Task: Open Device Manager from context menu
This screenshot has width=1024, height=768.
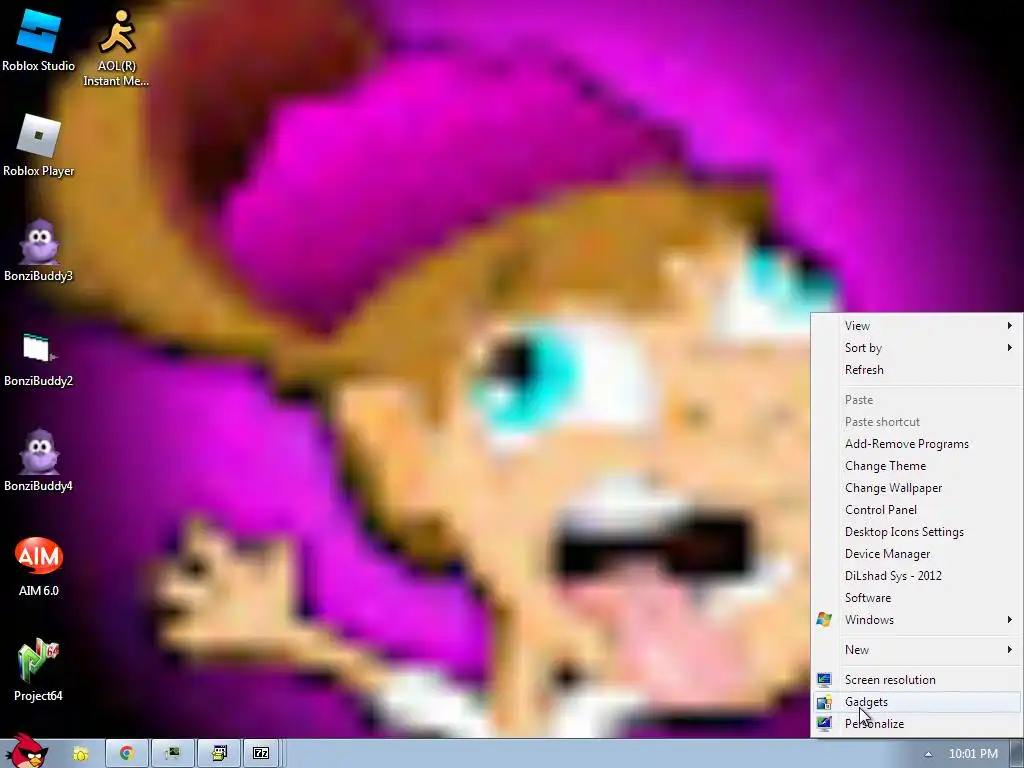Action: point(916,554)
